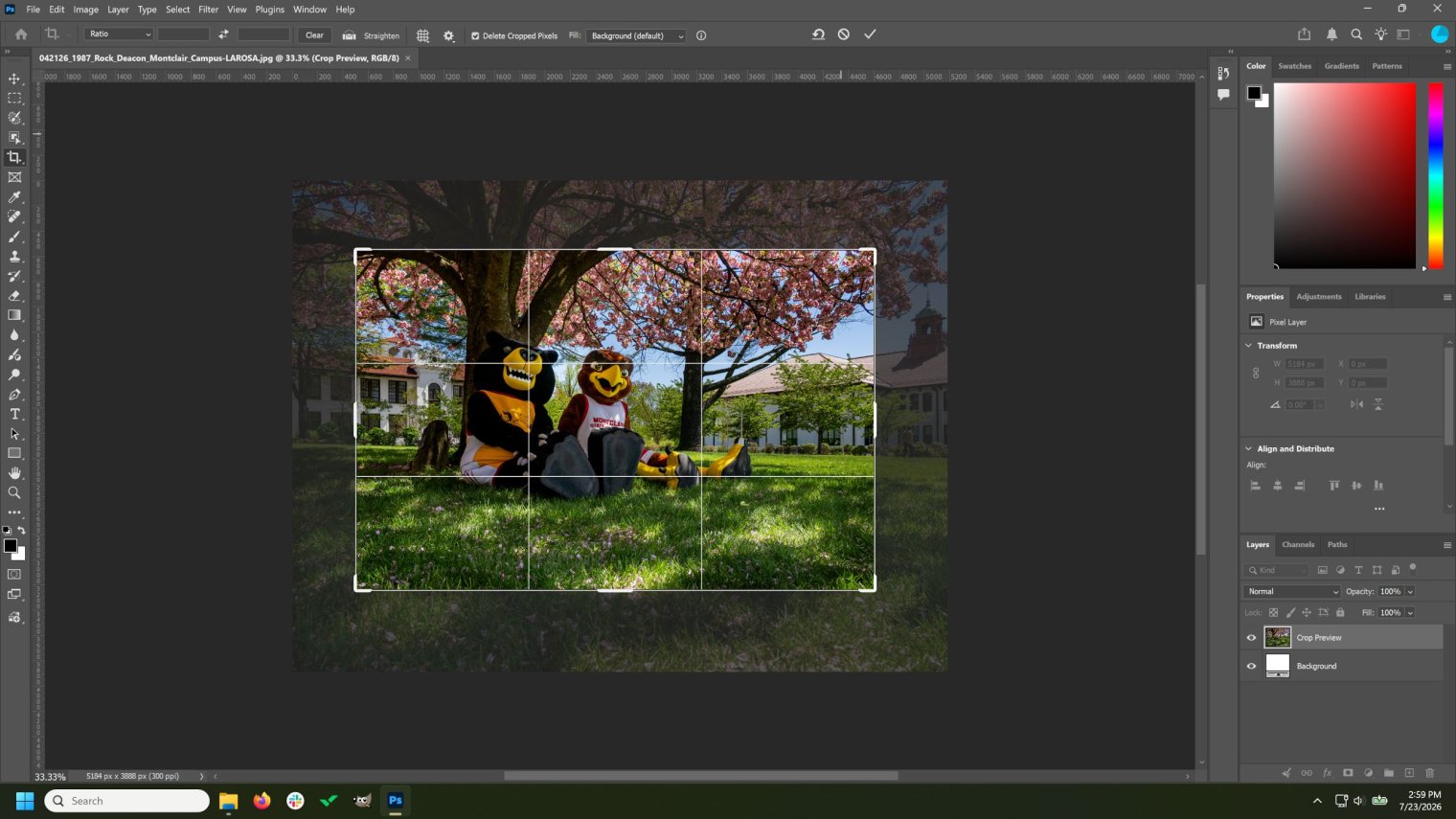Switch to the Adjustments tab
This screenshot has width=1456, height=819.
(x=1318, y=297)
